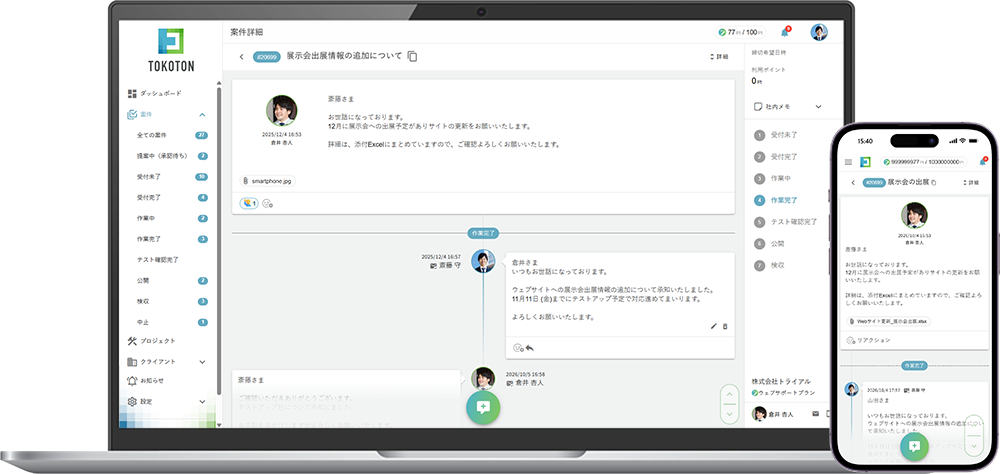
Task: Click the #20699 case number badge
Action: pos(267,57)
